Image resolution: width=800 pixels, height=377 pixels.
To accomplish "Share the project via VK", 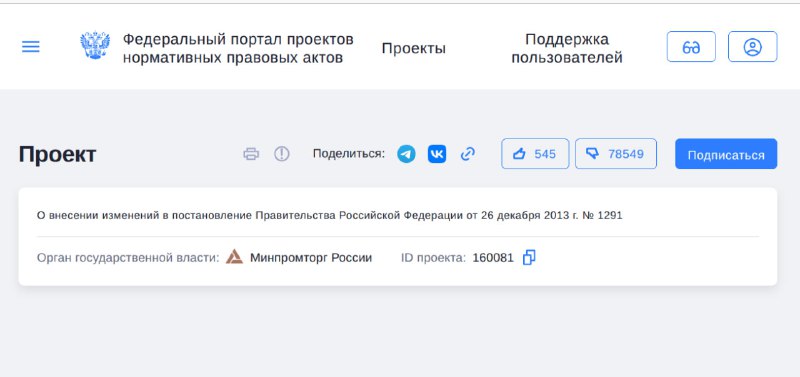I will click(x=437, y=154).
